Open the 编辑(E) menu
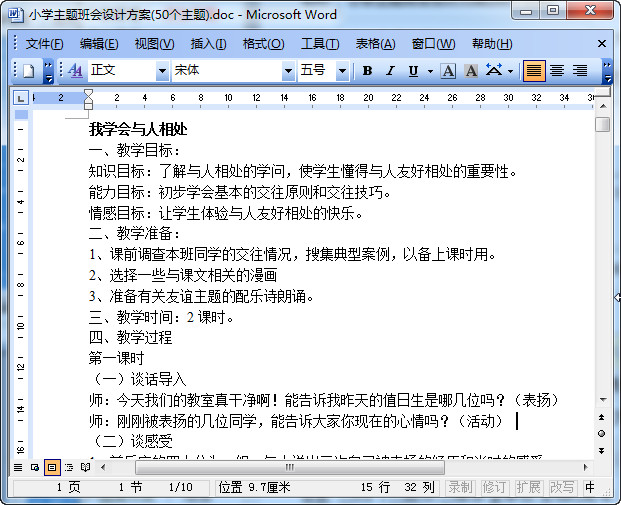 (99, 44)
